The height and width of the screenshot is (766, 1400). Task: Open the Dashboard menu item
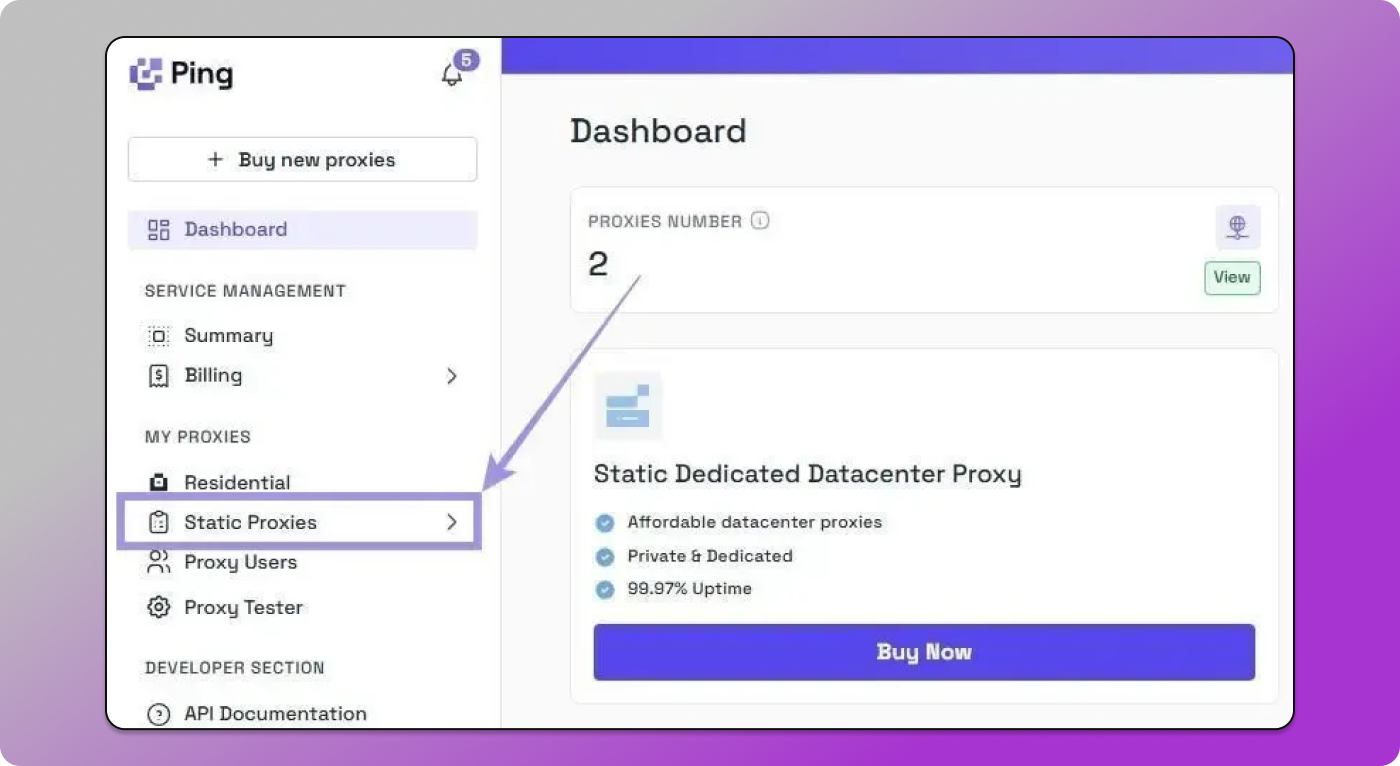coord(235,229)
